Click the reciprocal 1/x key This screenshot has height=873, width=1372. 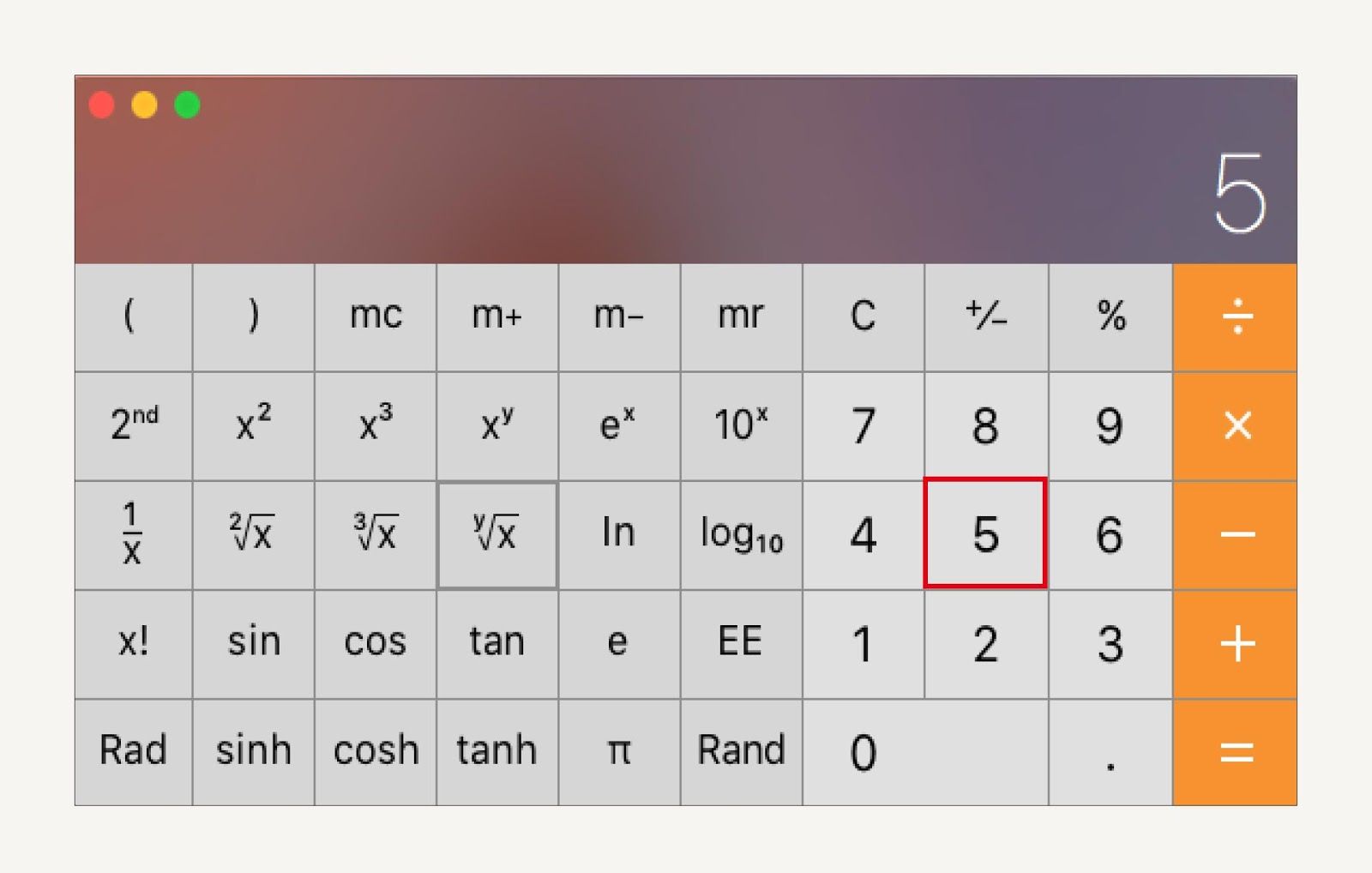(x=134, y=535)
